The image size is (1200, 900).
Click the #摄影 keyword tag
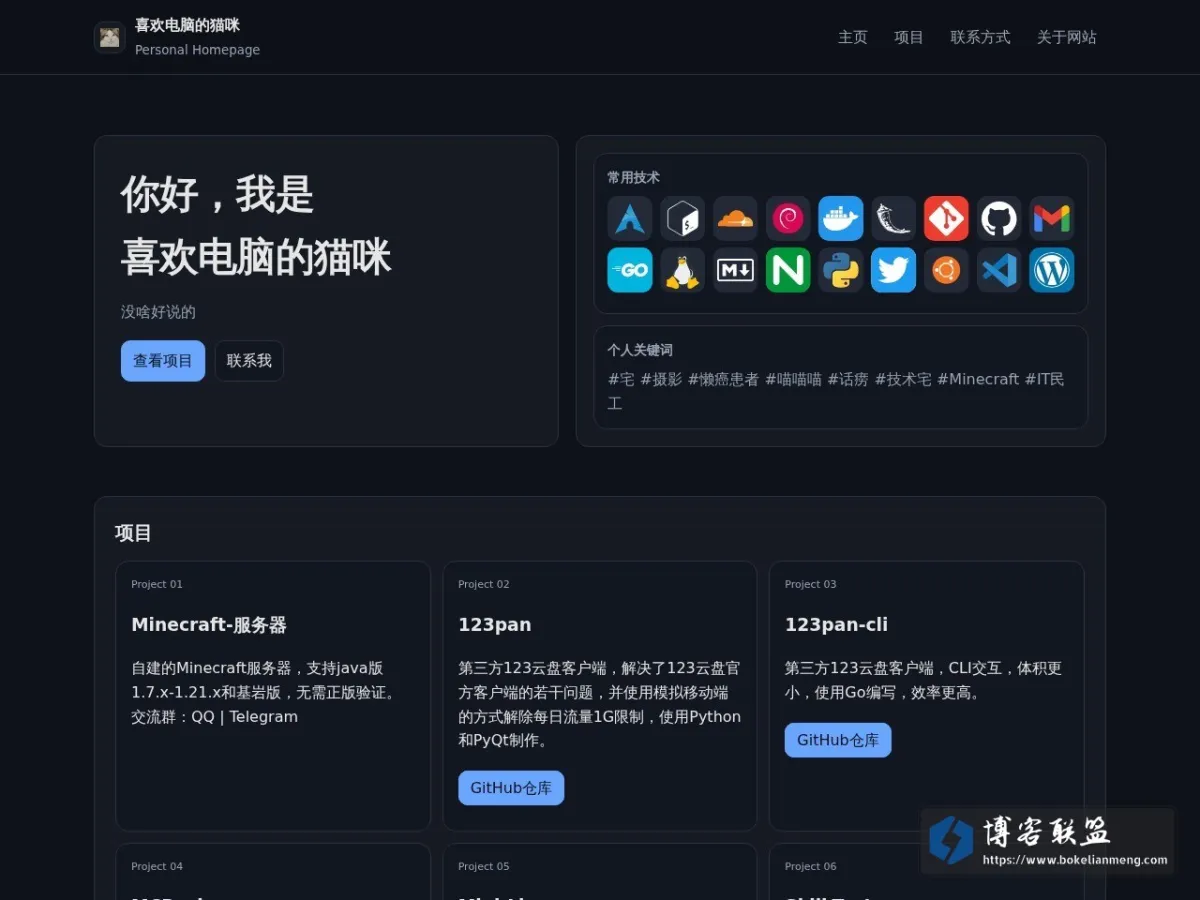tap(661, 379)
